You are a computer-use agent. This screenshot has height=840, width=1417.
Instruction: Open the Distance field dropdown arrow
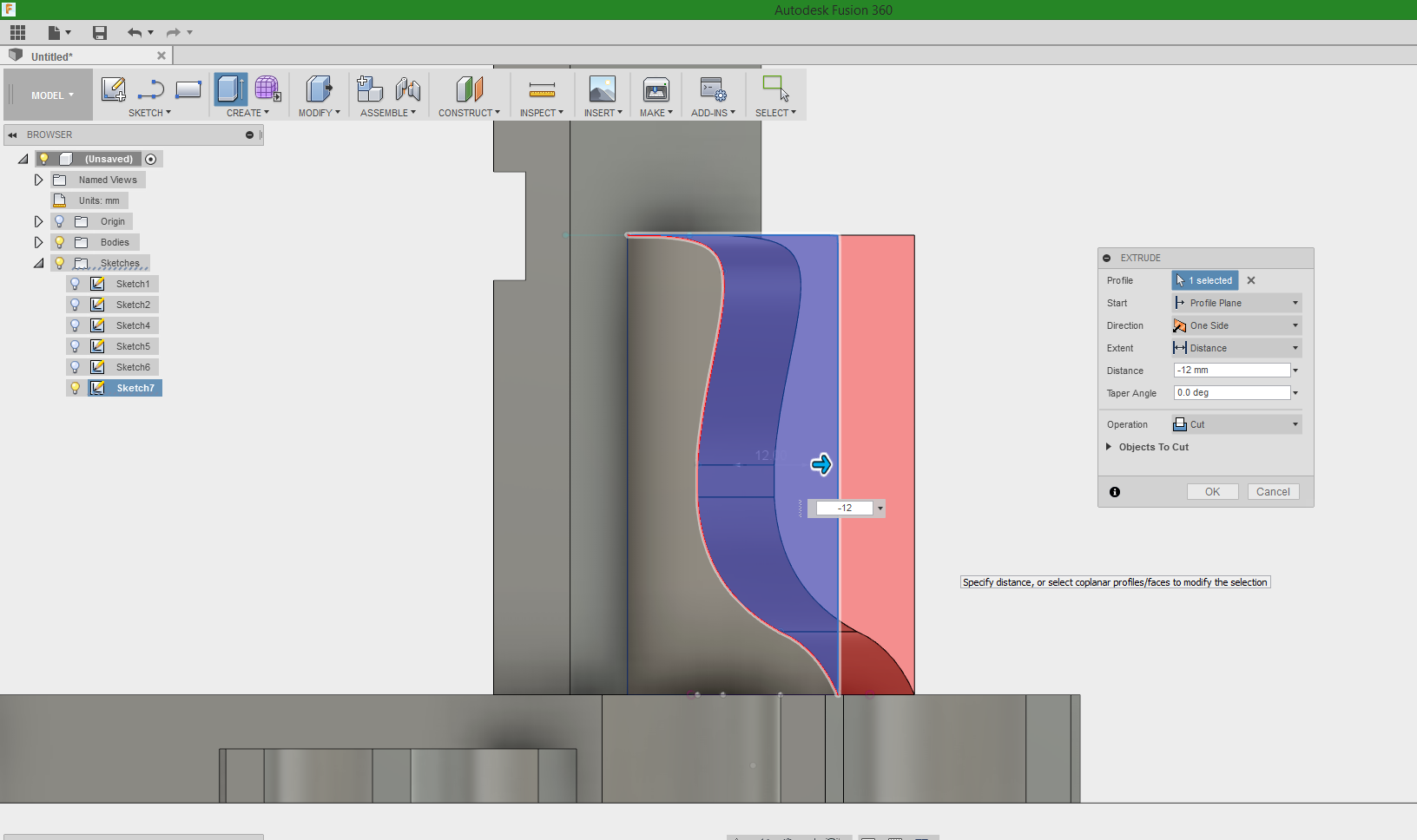point(1295,371)
